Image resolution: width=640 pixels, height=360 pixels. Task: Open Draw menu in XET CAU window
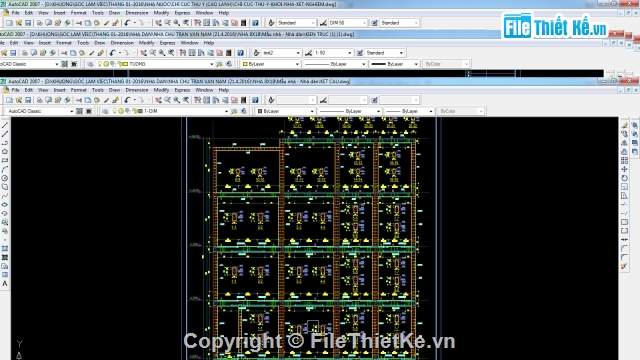pyautogui.click(x=114, y=90)
